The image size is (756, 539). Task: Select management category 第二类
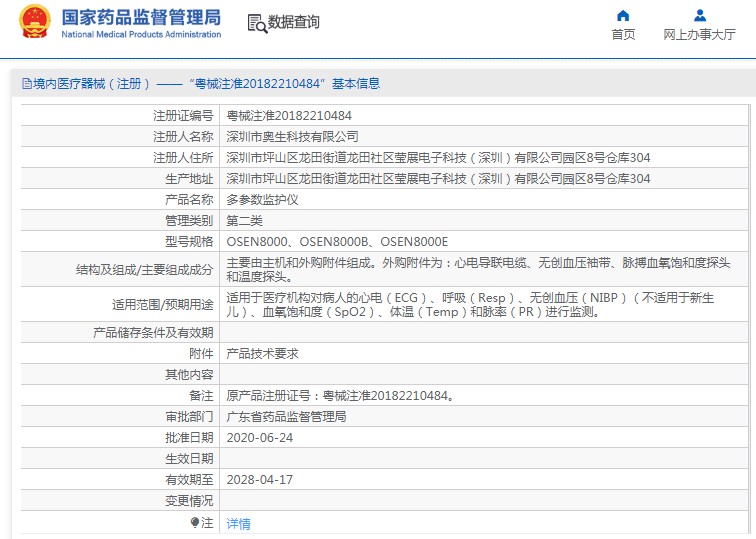[244, 221]
